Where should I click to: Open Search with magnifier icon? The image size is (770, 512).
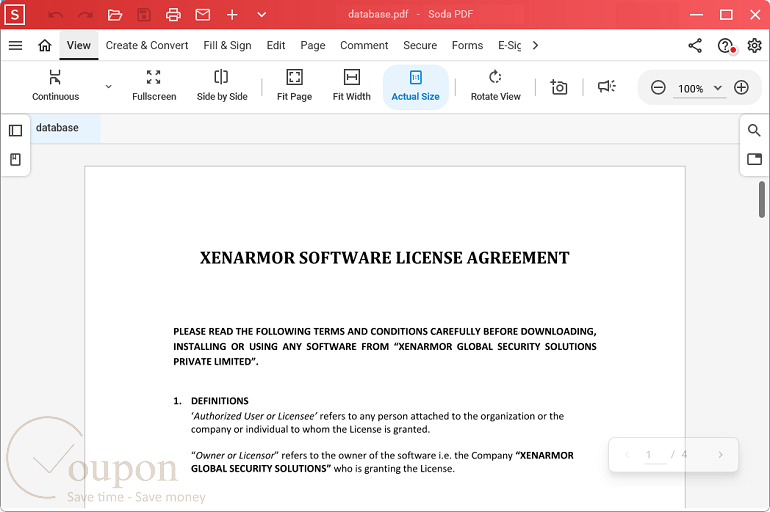(x=754, y=130)
